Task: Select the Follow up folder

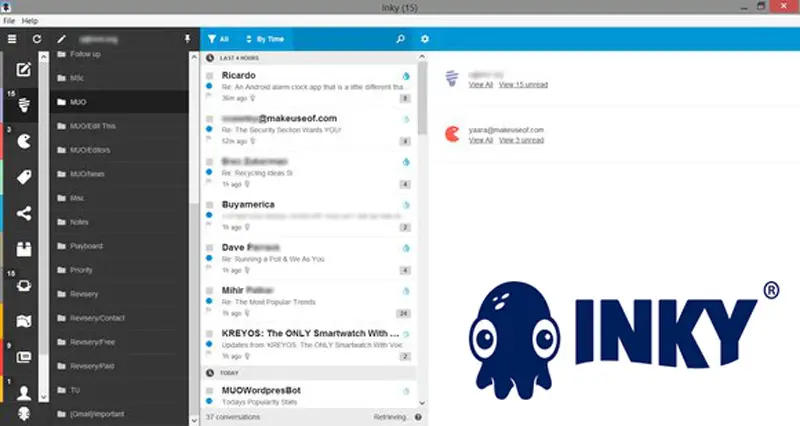Action: [119, 54]
